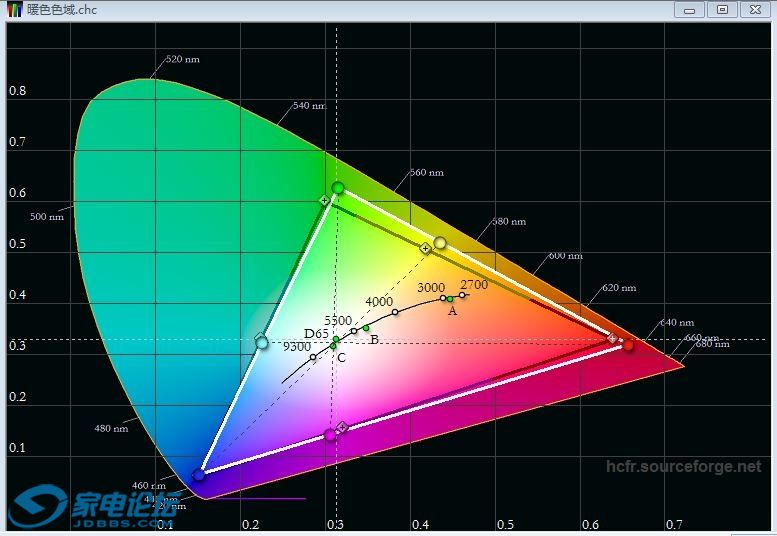This screenshot has height=536, width=777.
Task: Click the 520 nm wavelength label
Action: coord(182,60)
